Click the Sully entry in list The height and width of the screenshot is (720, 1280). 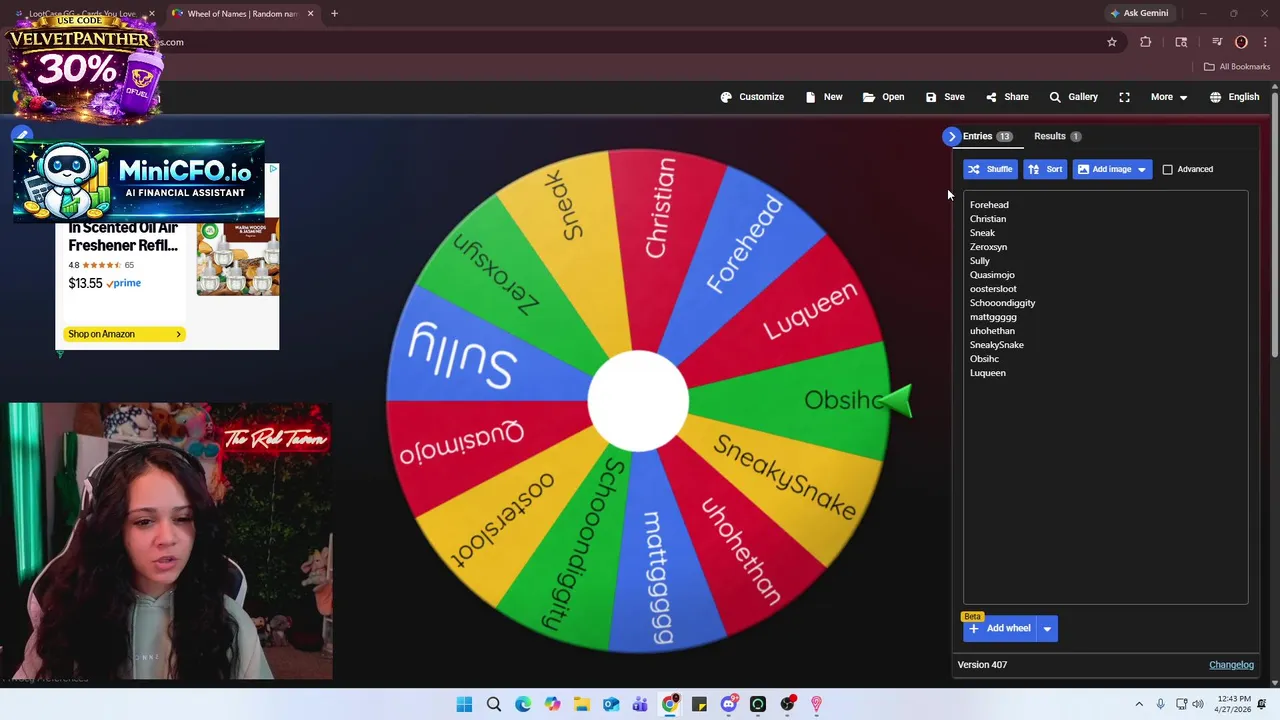[980, 261]
